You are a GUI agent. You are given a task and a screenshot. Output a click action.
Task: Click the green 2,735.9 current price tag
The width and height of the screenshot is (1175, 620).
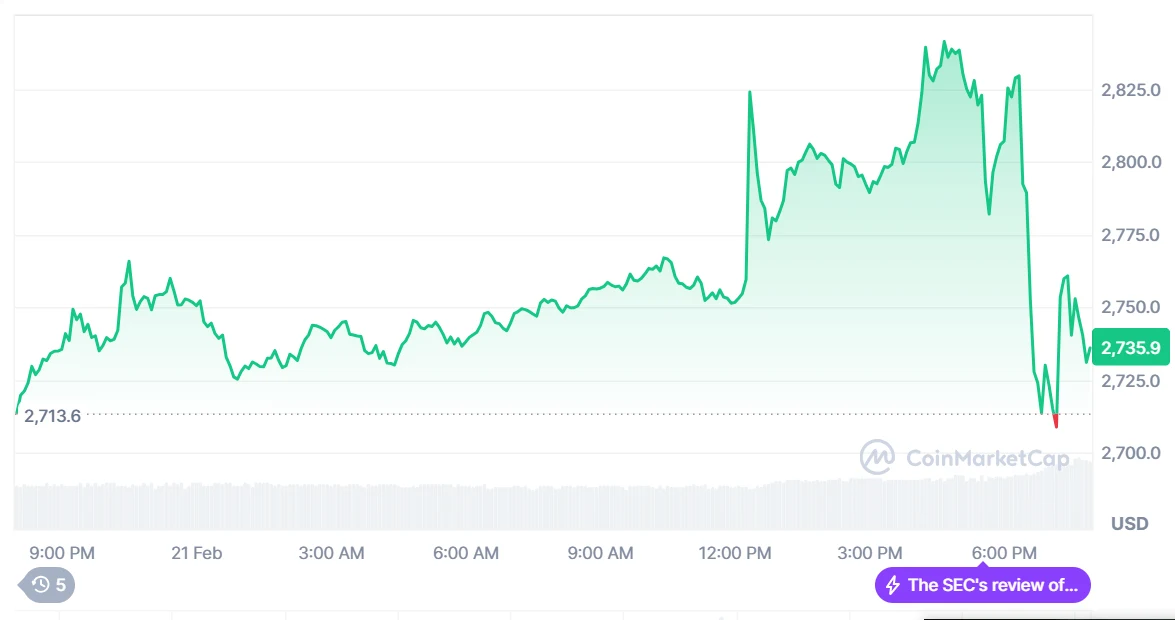click(1131, 348)
